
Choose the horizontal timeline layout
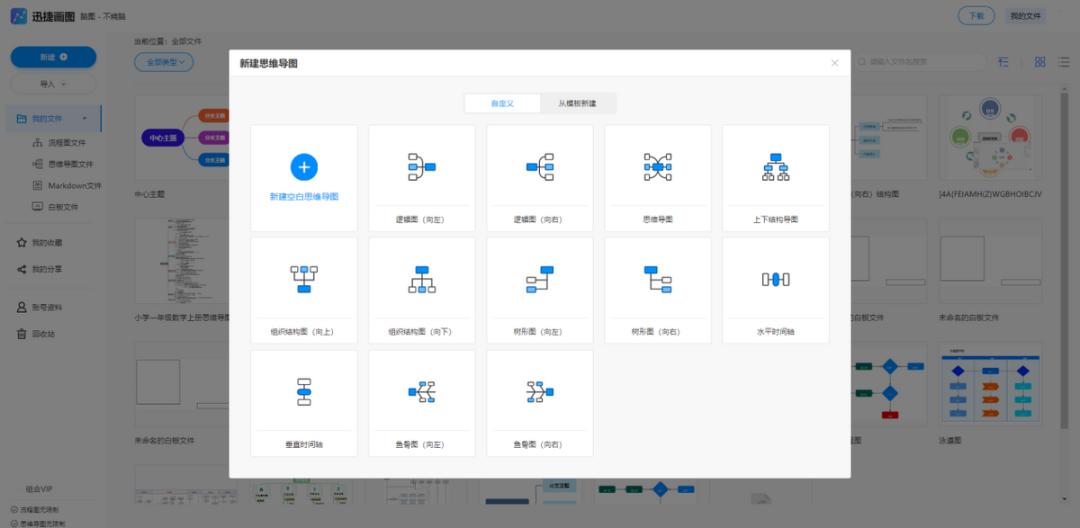(x=775, y=289)
